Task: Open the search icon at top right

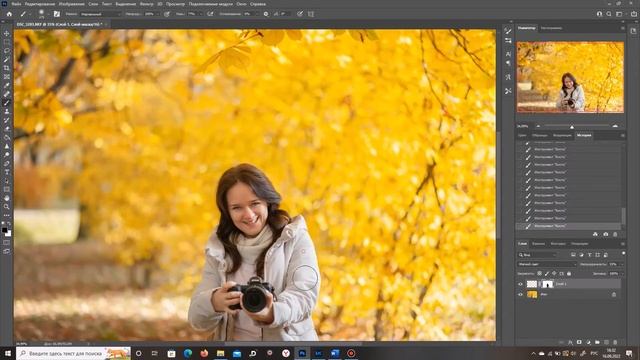Action: pos(609,14)
